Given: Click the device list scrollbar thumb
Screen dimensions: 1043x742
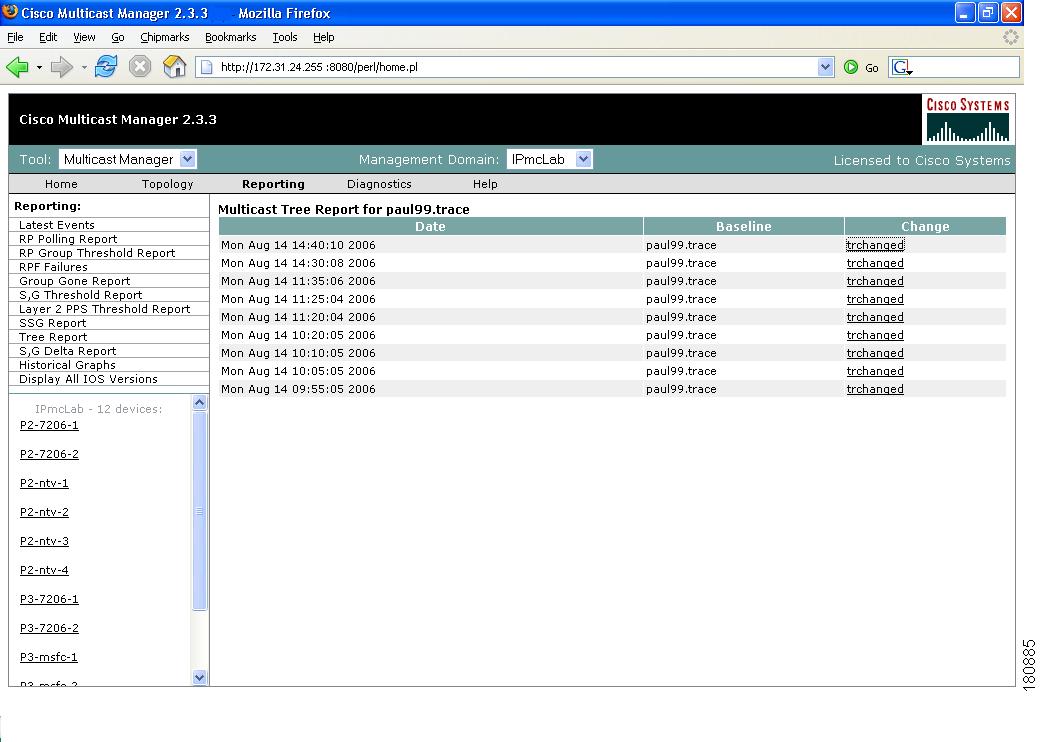Looking at the screenshot, I should pos(200,510).
